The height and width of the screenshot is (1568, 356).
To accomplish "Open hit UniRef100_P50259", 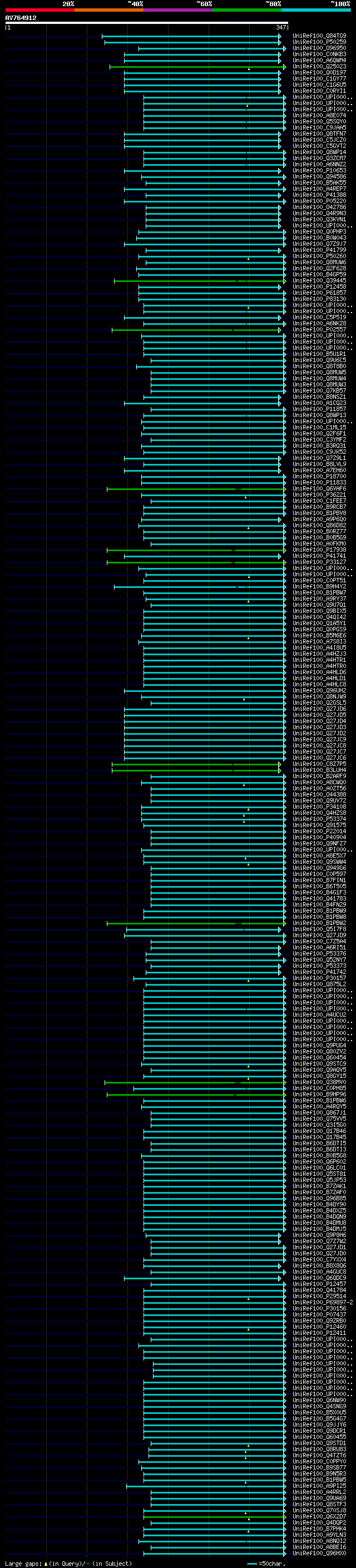I will click(x=319, y=42).
